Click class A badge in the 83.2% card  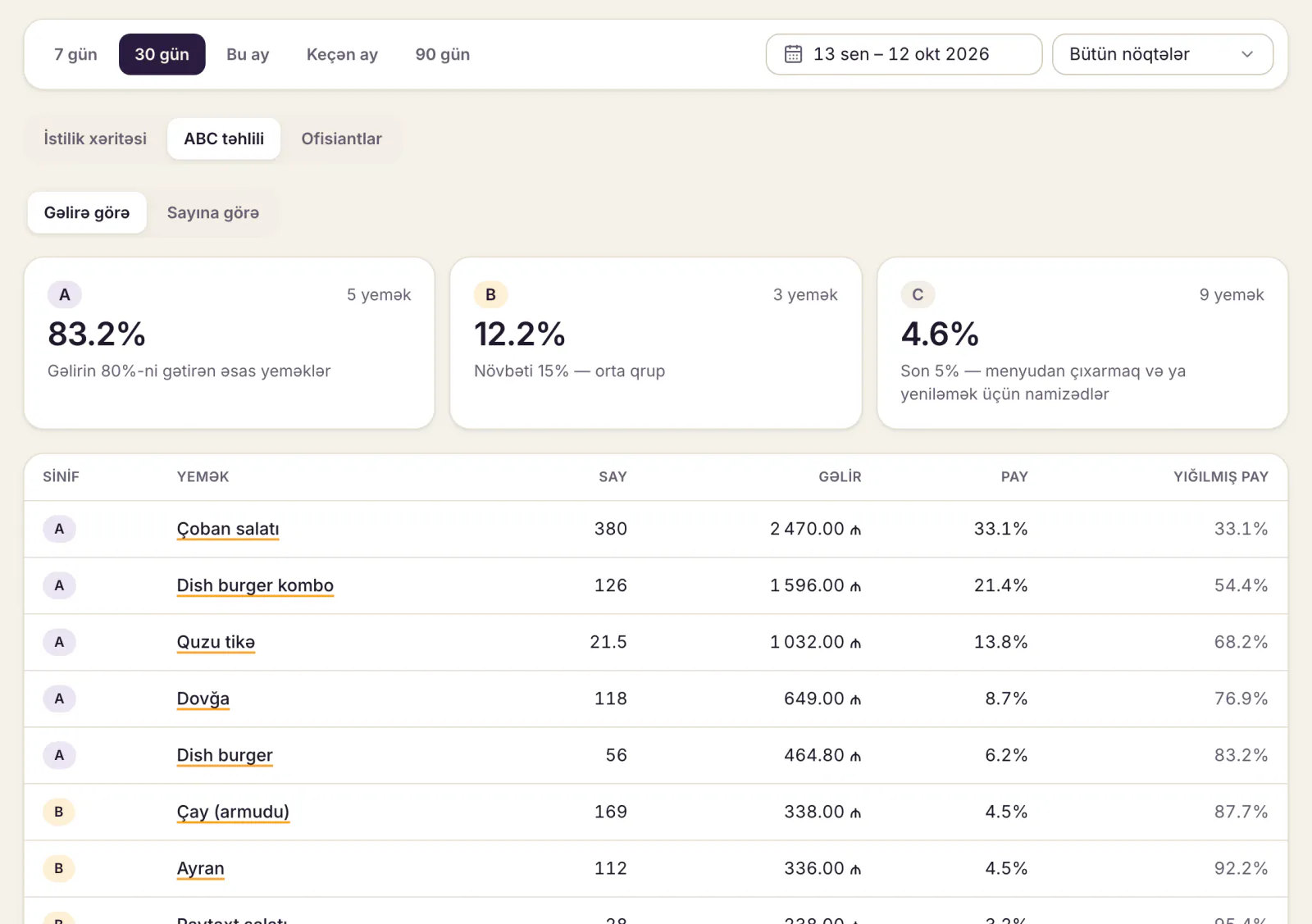65,294
